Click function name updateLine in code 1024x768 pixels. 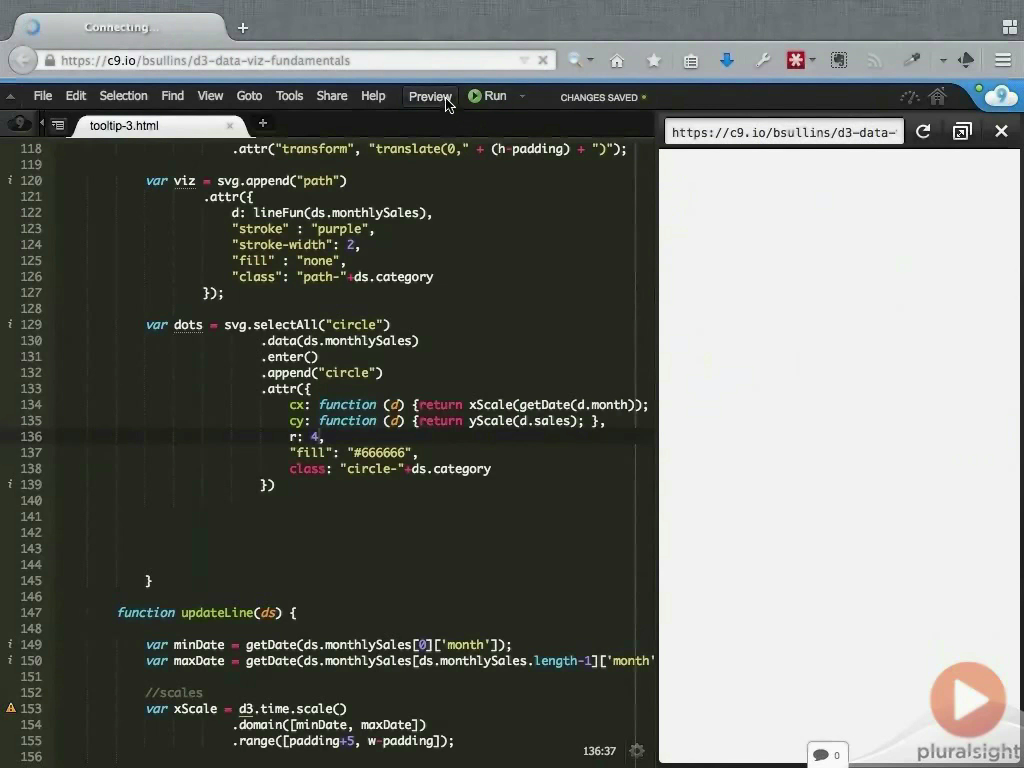pos(217,613)
